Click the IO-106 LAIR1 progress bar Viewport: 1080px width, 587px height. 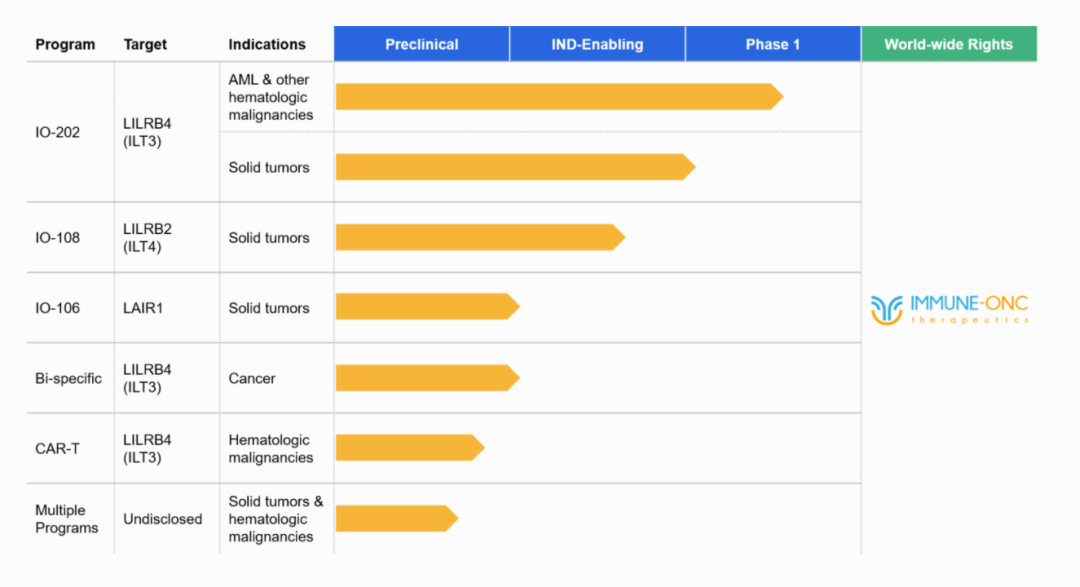(x=428, y=307)
